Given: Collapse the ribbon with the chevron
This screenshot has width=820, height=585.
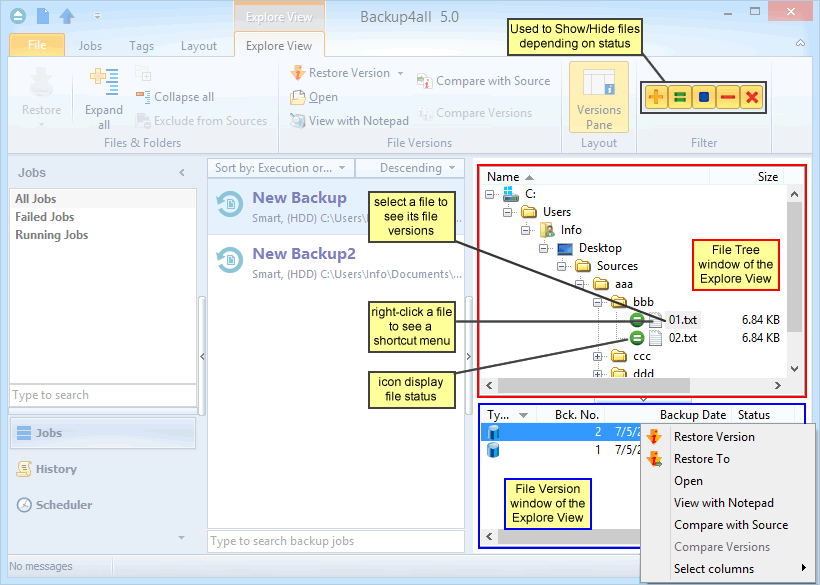Looking at the screenshot, I should coord(801,43).
